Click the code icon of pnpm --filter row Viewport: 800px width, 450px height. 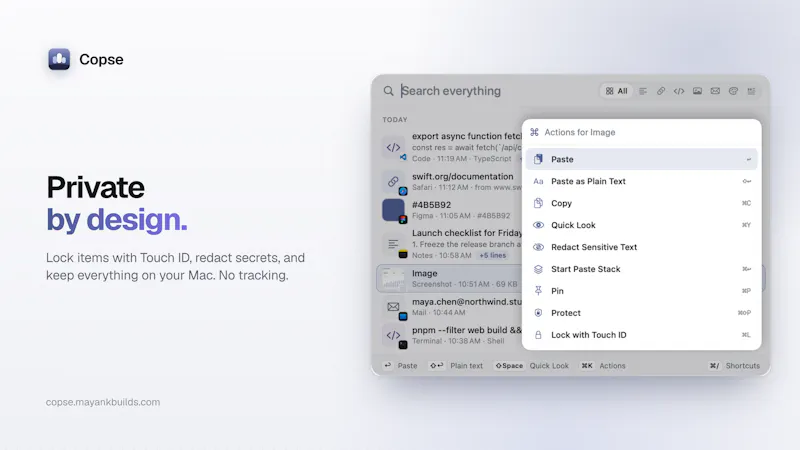[x=393, y=335]
